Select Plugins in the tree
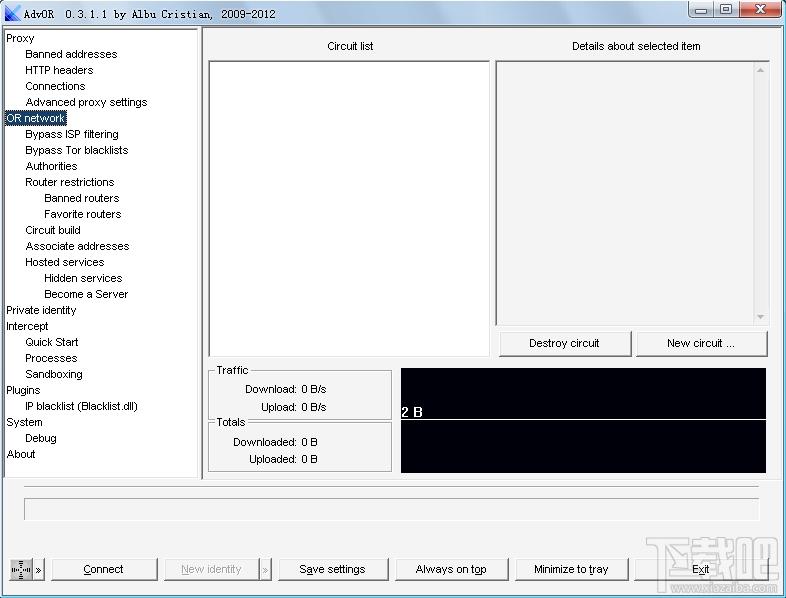 coord(23,391)
